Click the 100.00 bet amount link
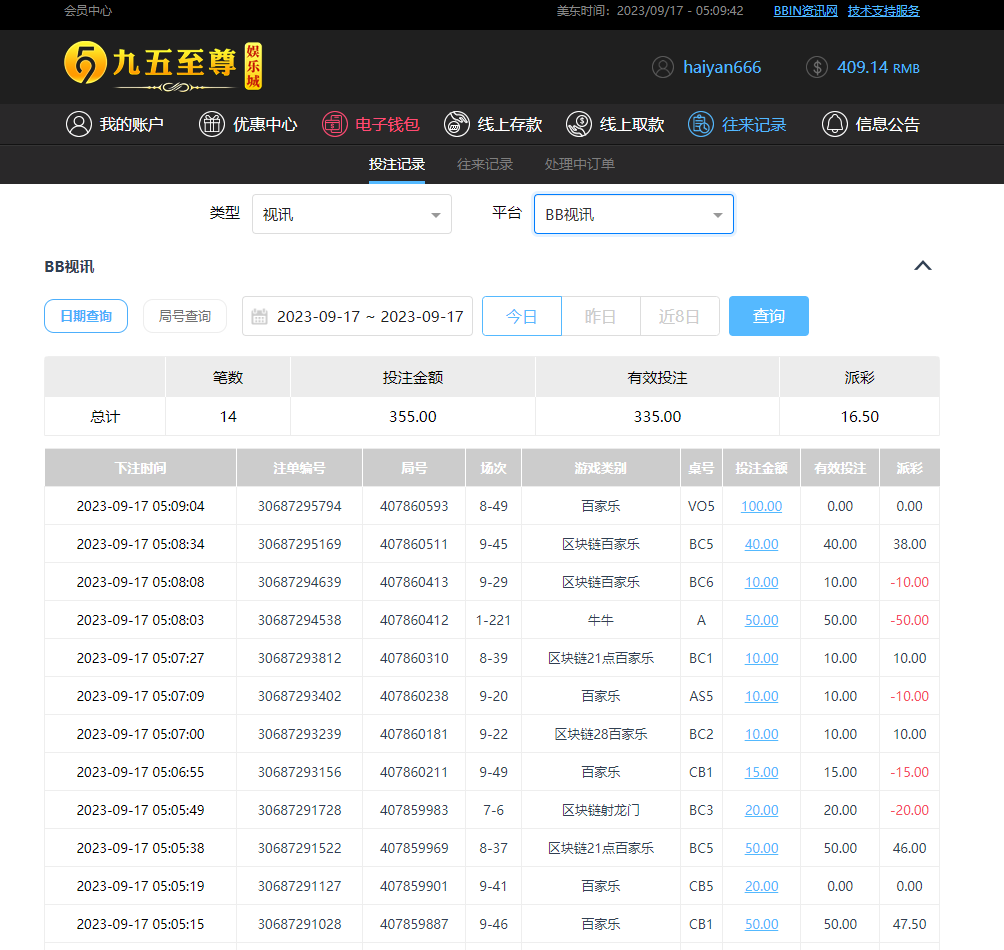Image resolution: width=1004 pixels, height=950 pixels. tap(761, 506)
